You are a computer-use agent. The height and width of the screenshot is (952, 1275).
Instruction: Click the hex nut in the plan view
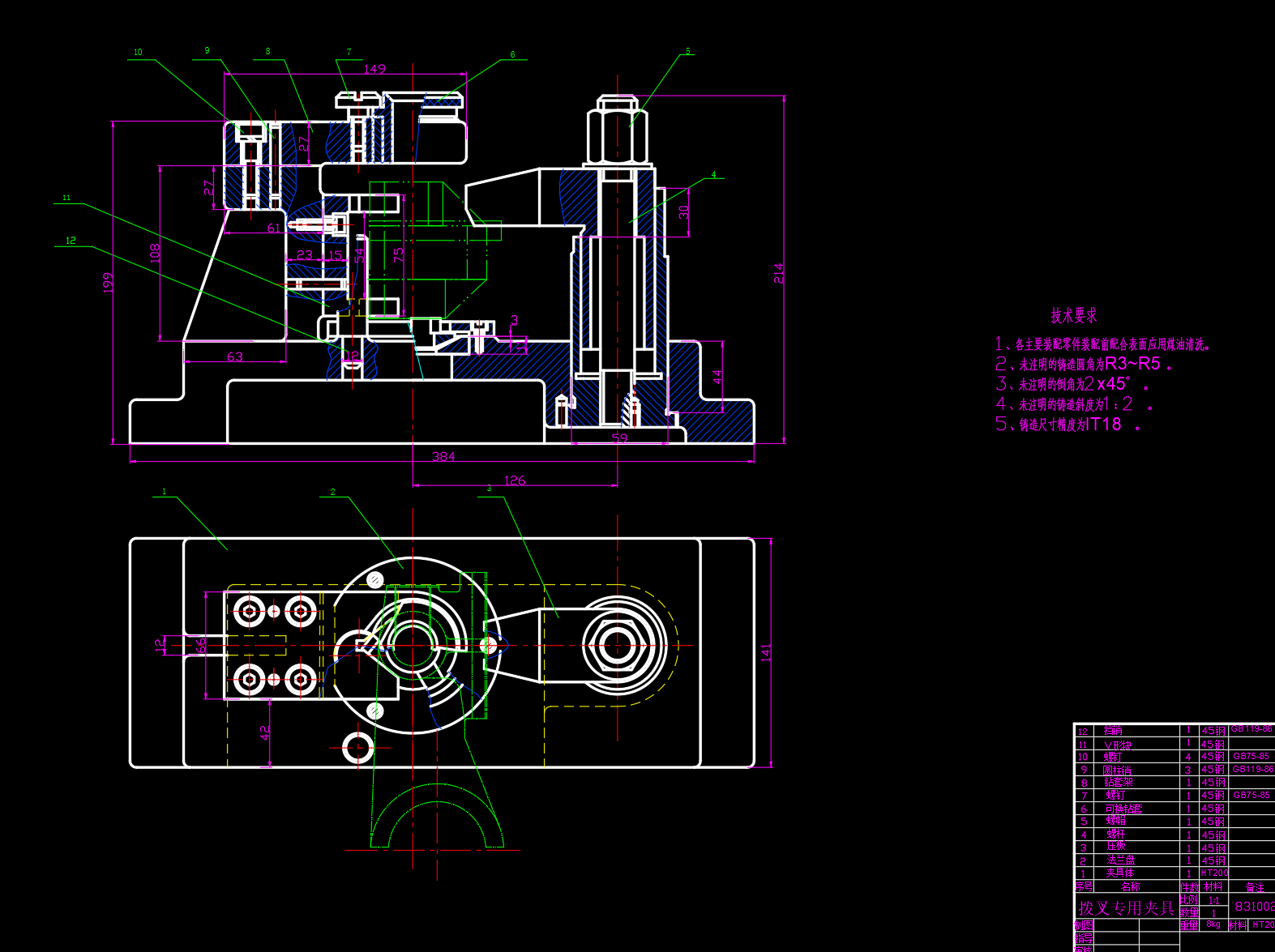tap(618, 647)
